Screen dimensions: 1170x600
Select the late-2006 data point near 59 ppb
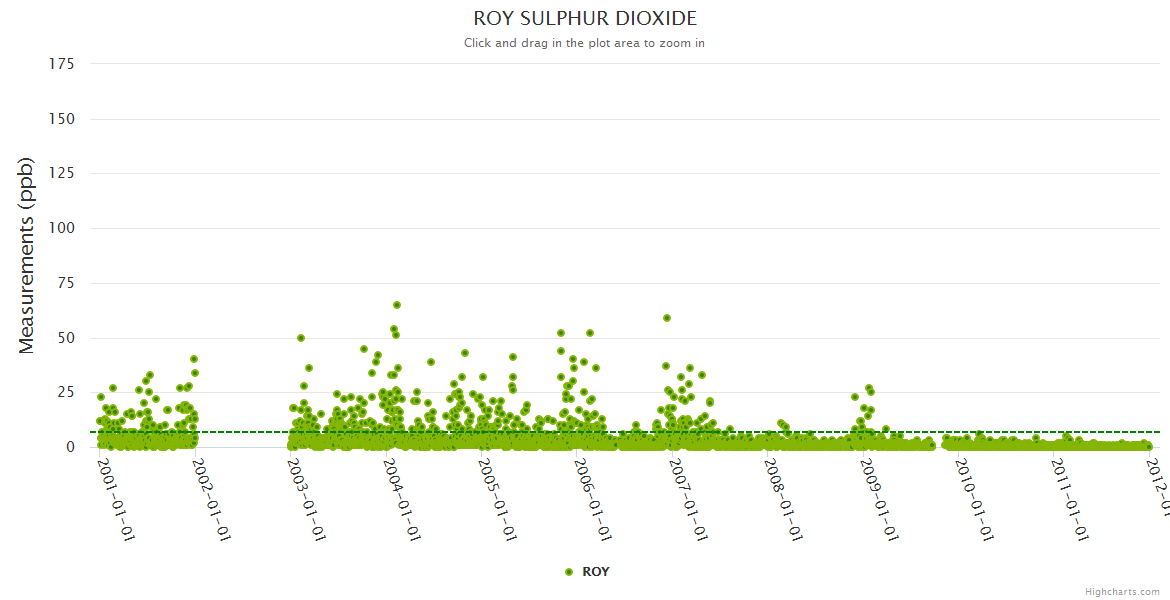(667, 318)
